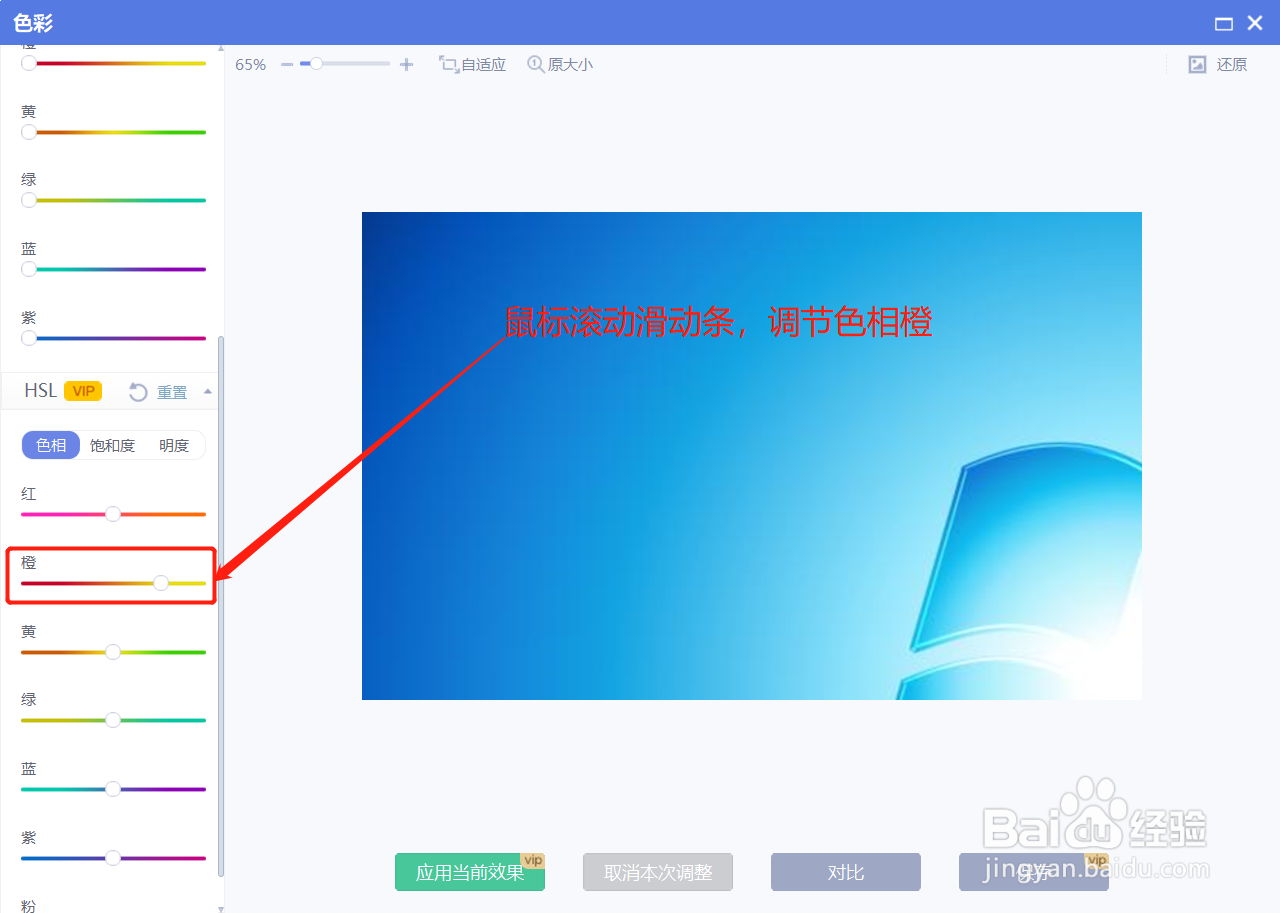Click the 原大小 label
This screenshot has width=1280, height=913.
click(x=570, y=65)
